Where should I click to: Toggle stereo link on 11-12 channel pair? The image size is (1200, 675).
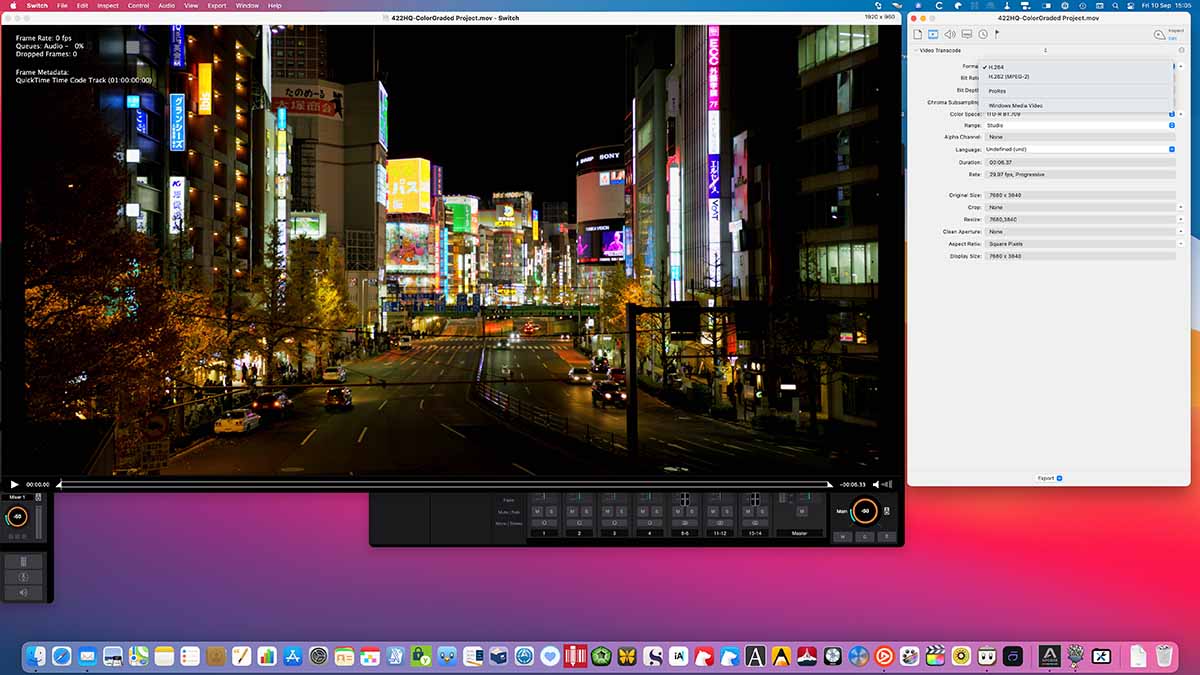tap(720, 523)
